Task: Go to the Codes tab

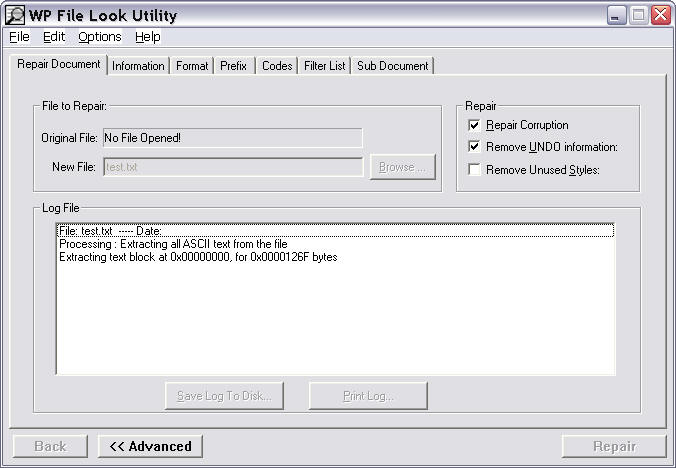Action: coord(277,66)
